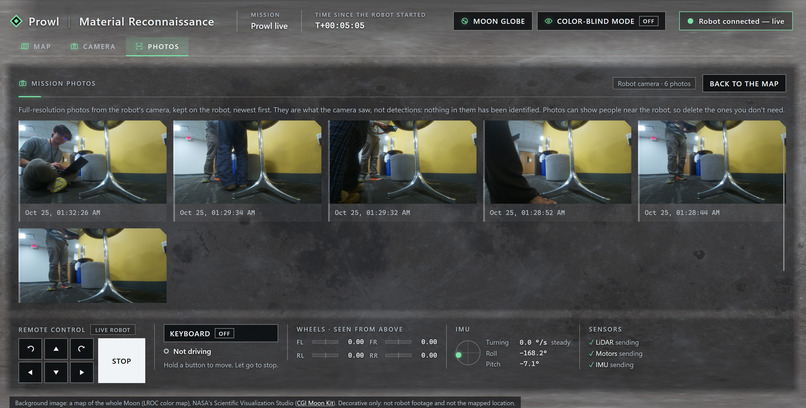
Task: Click the Roll value -168.2°
Action: coord(533,354)
